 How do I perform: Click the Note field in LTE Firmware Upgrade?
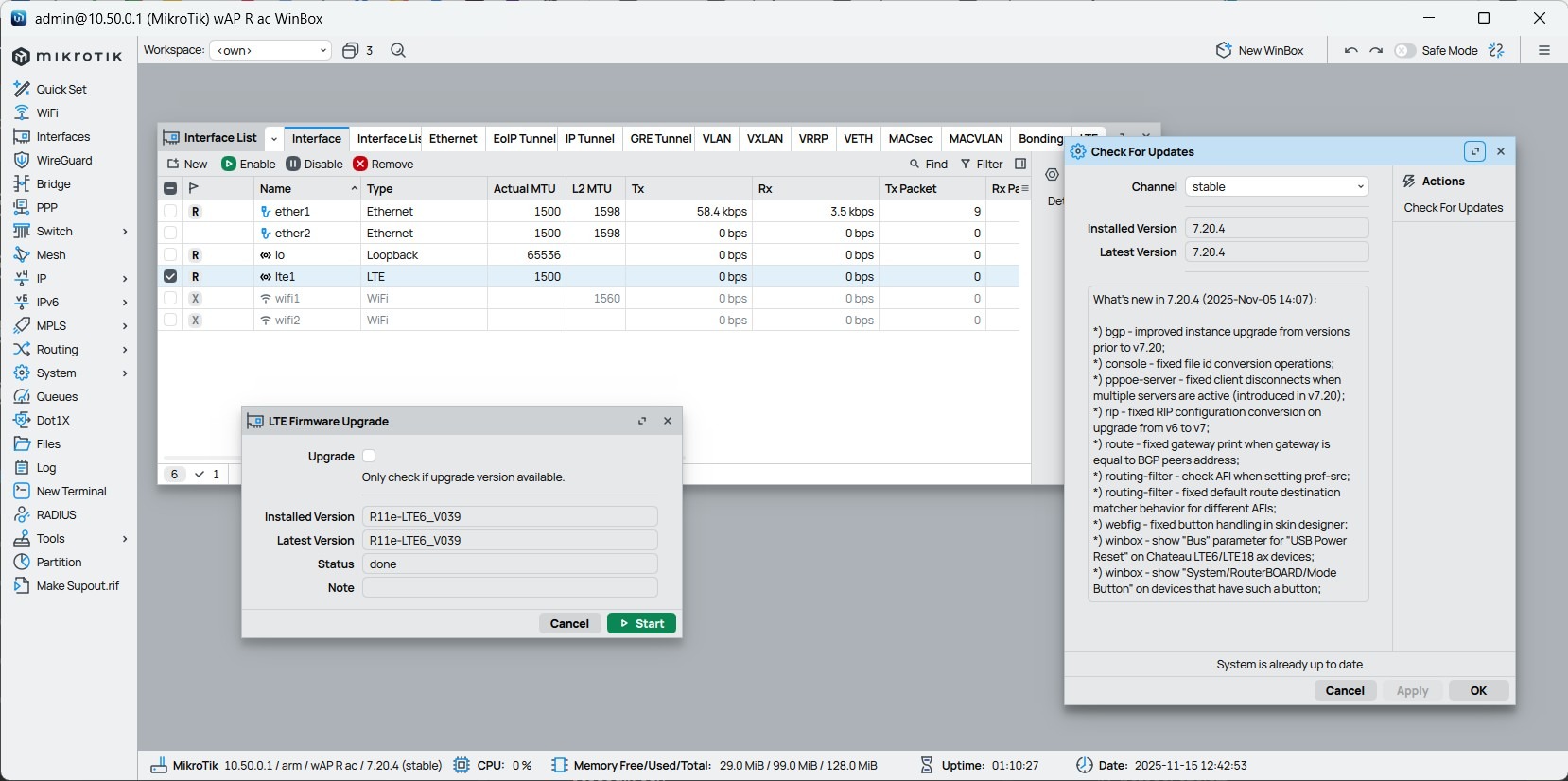coord(510,587)
